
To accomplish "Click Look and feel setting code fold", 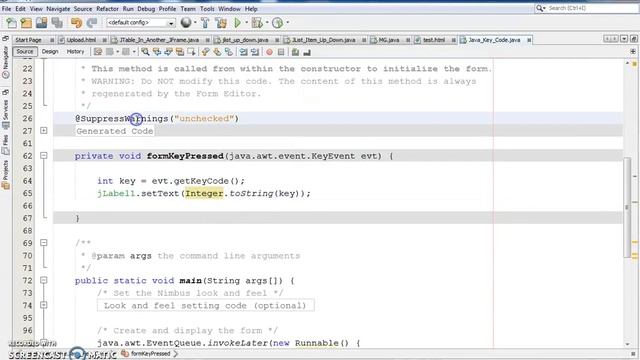I will click(x=205, y=305).
